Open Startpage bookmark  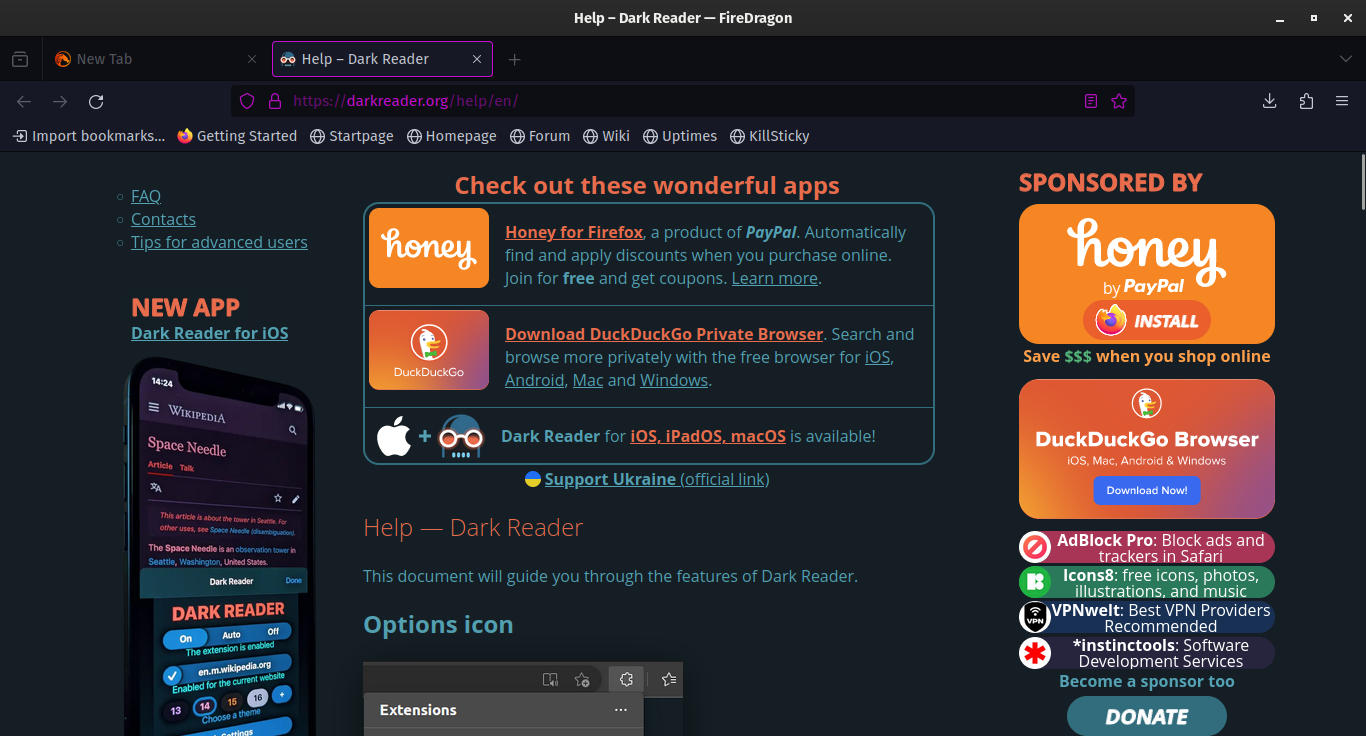coord(351,136)
